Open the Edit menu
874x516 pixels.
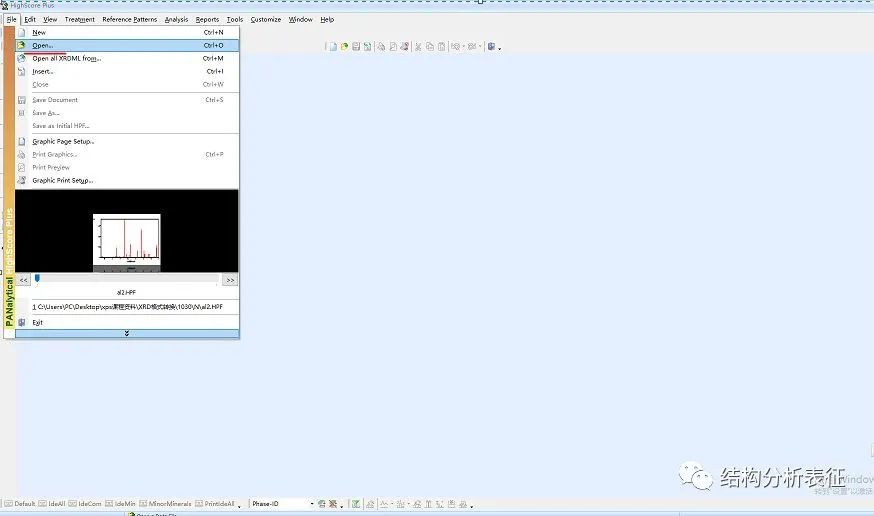[30, 20]
